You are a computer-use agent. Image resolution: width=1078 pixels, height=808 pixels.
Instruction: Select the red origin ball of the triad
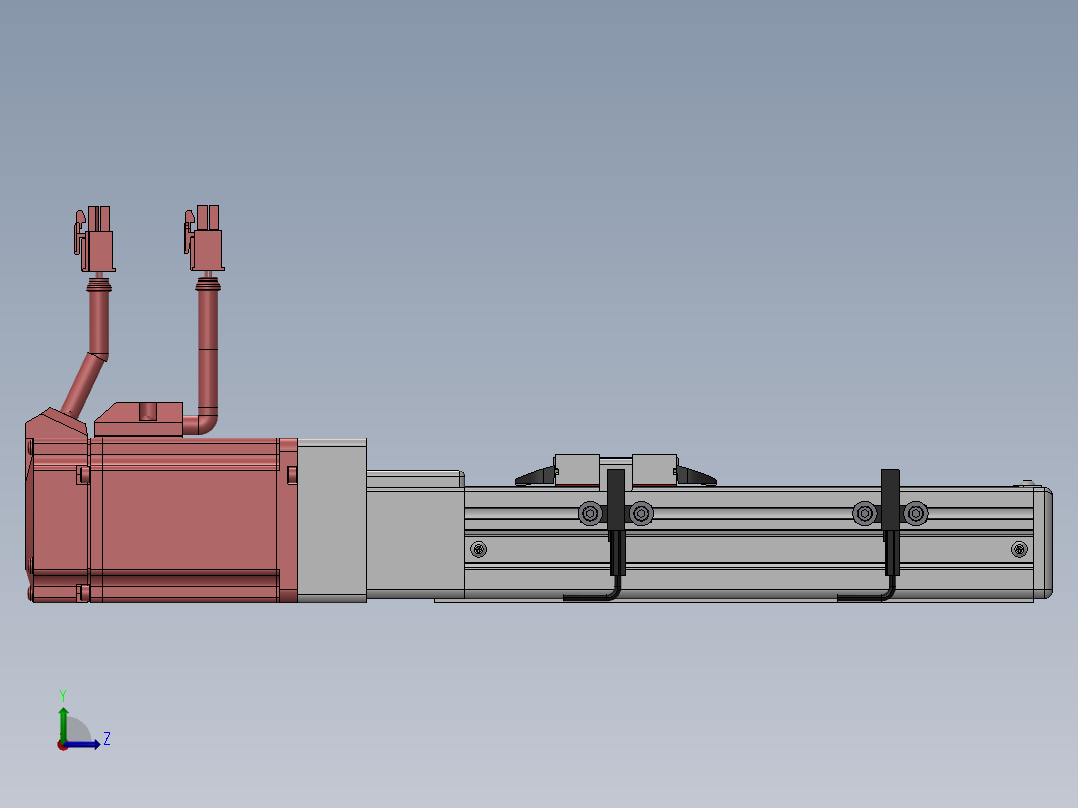point(63,744)
